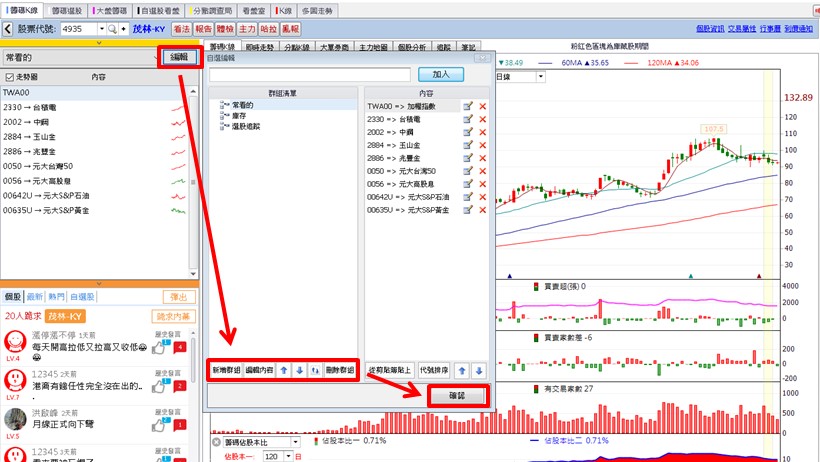Delete 2002 中鋼 with red X icon

coord(483,132)
